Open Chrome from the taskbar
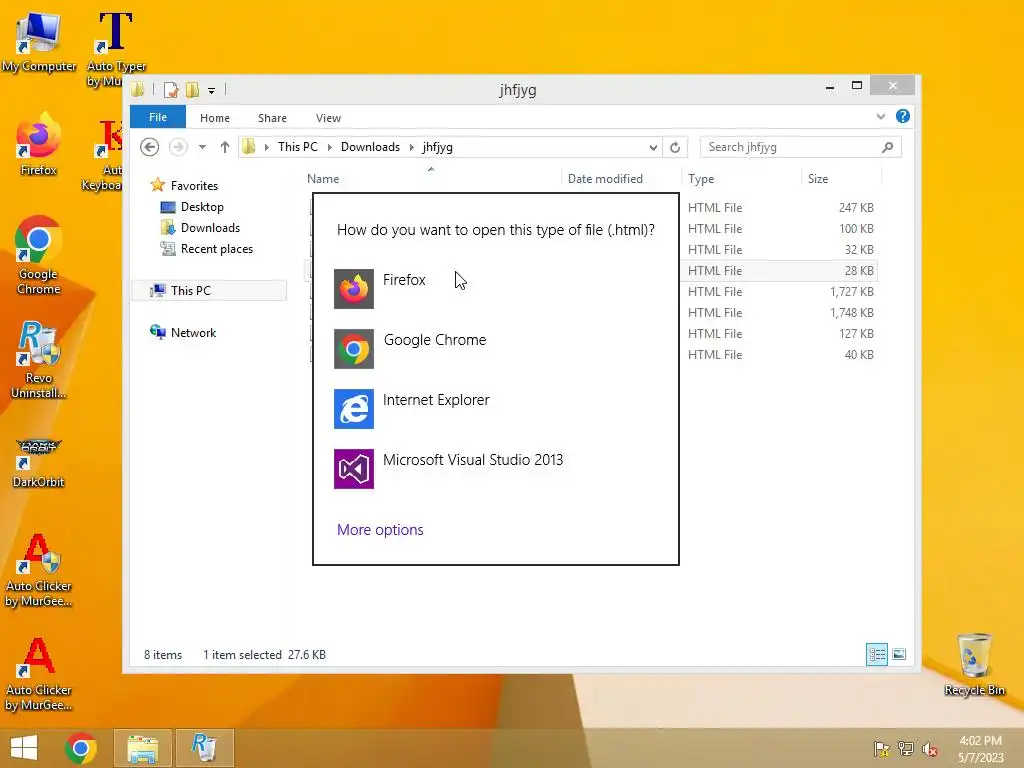The width and height of the screenshot is (1024, 768). point(81,748)
